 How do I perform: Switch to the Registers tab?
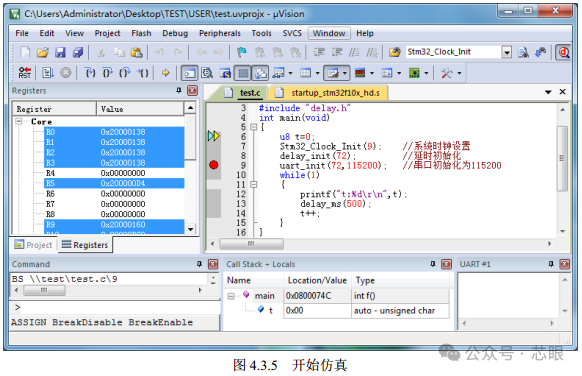click(x=85, y=245)
